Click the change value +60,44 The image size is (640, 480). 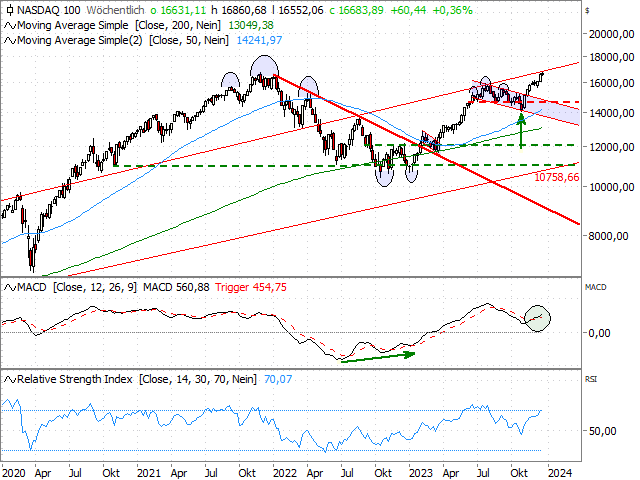tap(408, 10)
